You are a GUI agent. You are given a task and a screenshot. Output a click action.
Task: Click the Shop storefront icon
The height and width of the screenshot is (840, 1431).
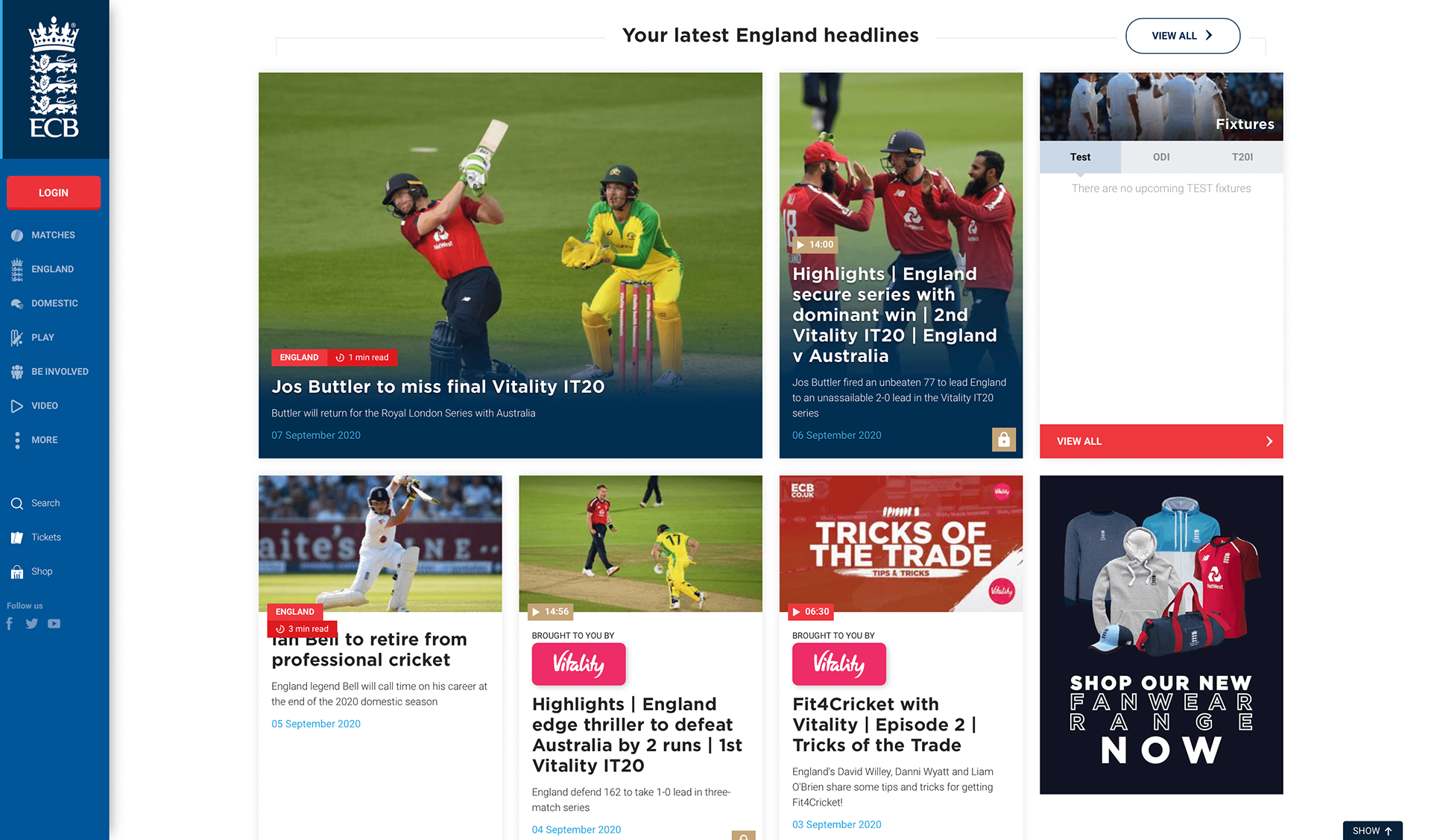coord(17,572)
